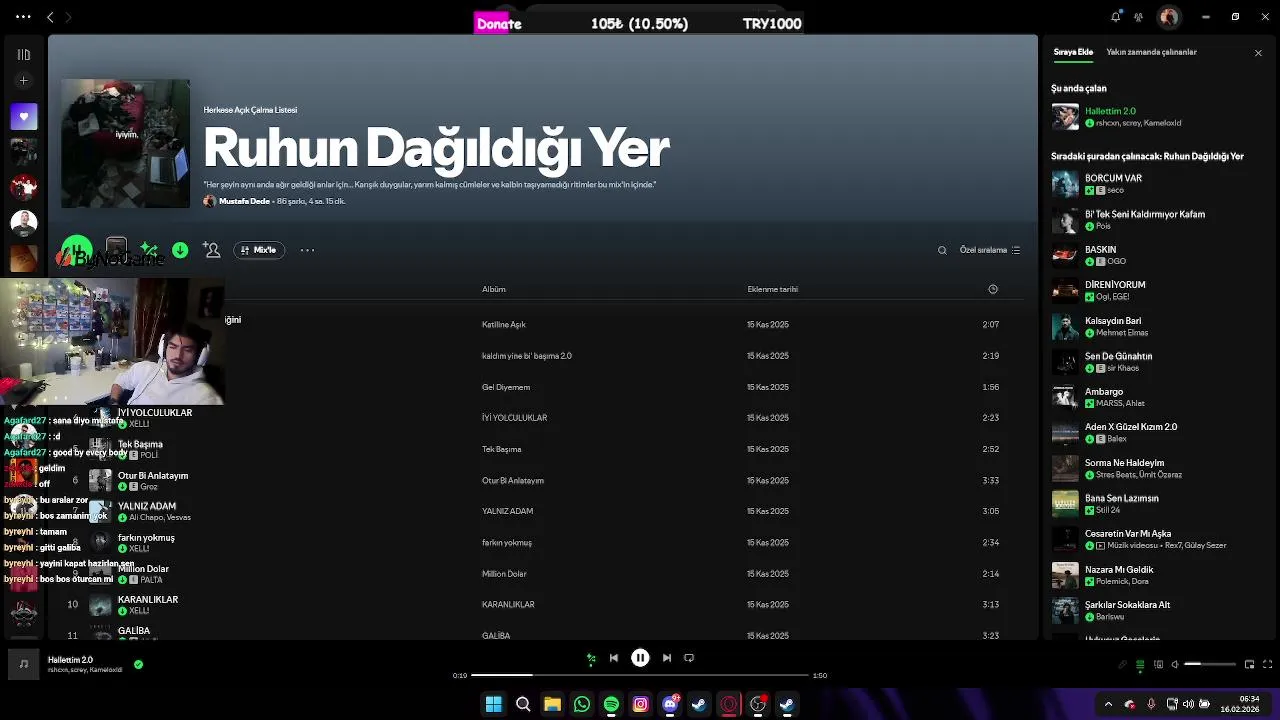Skip to next track
This screenshot has height=720, width=1280.
(x=666, y=658)
